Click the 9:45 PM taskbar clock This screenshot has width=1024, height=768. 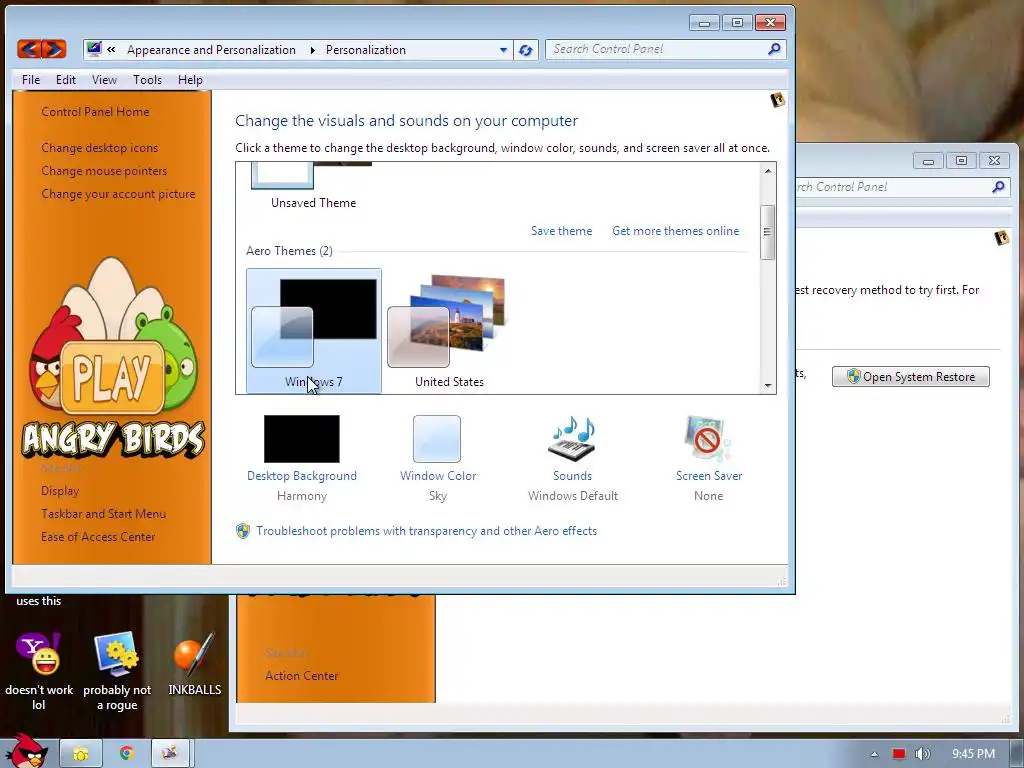[973, 754]
